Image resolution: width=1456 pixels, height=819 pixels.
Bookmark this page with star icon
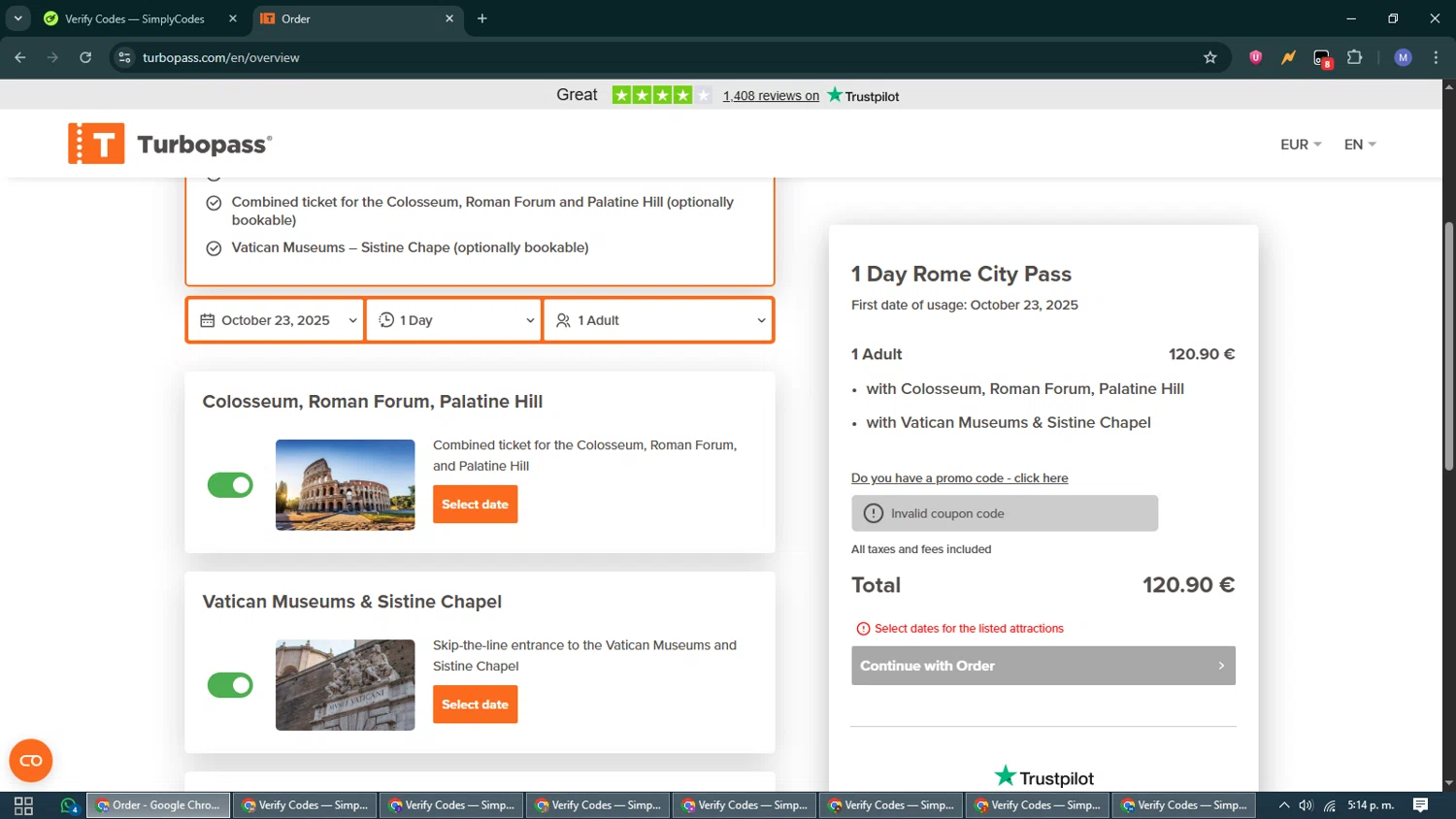click(1209, 58)
